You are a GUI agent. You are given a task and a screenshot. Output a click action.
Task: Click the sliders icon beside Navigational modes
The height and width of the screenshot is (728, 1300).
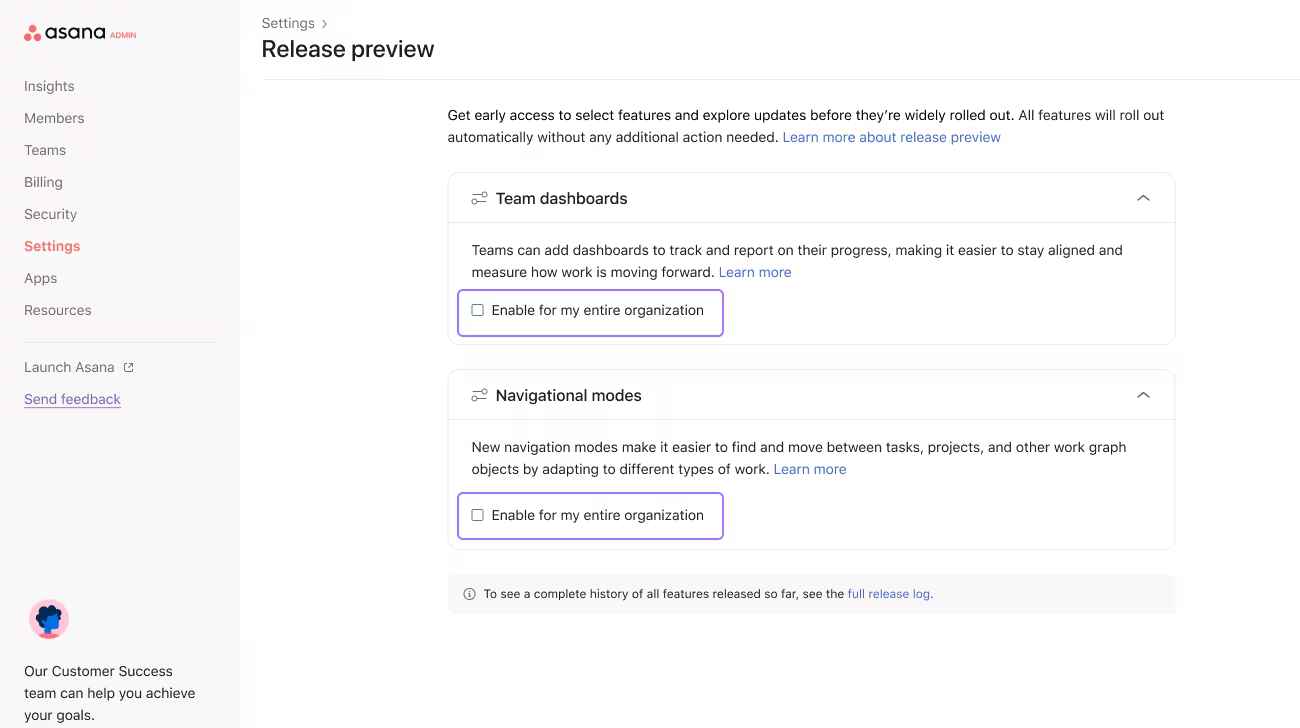478,395
